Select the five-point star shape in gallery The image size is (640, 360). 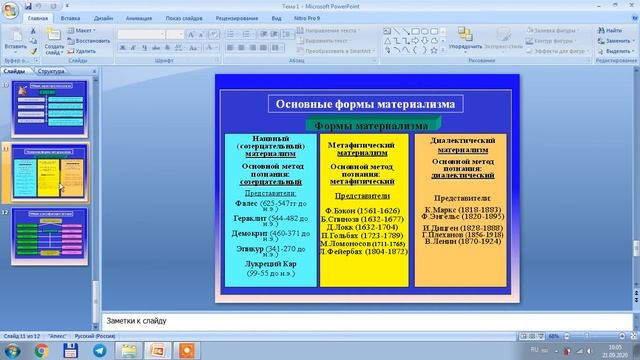[434, 50]
